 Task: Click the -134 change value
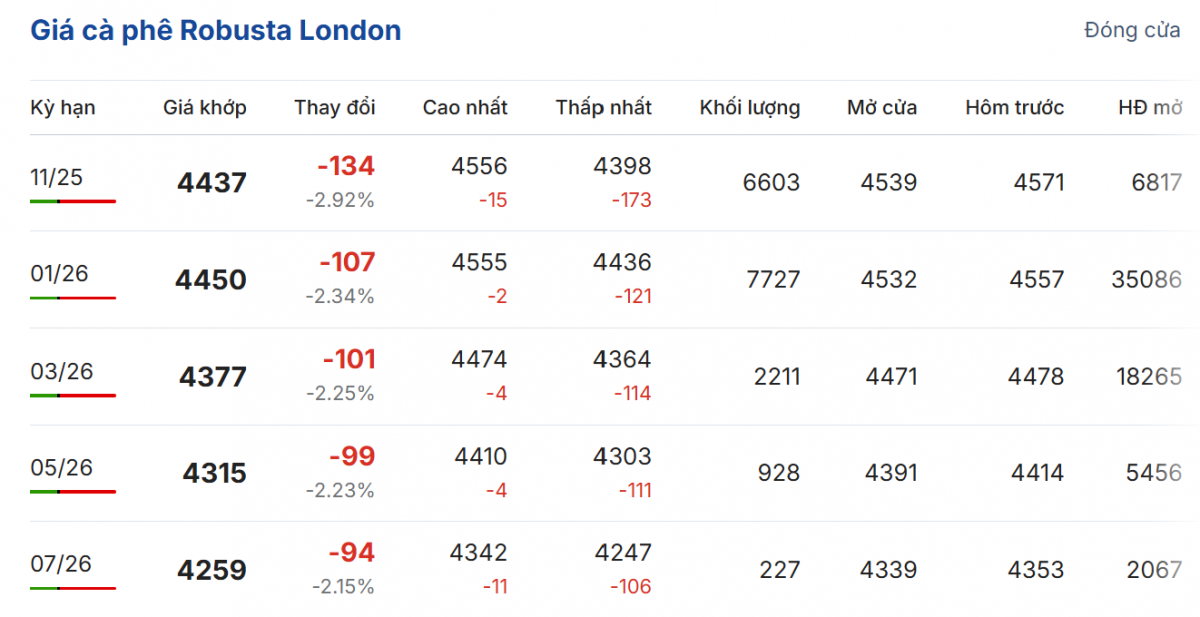click(x=346, y=166)
